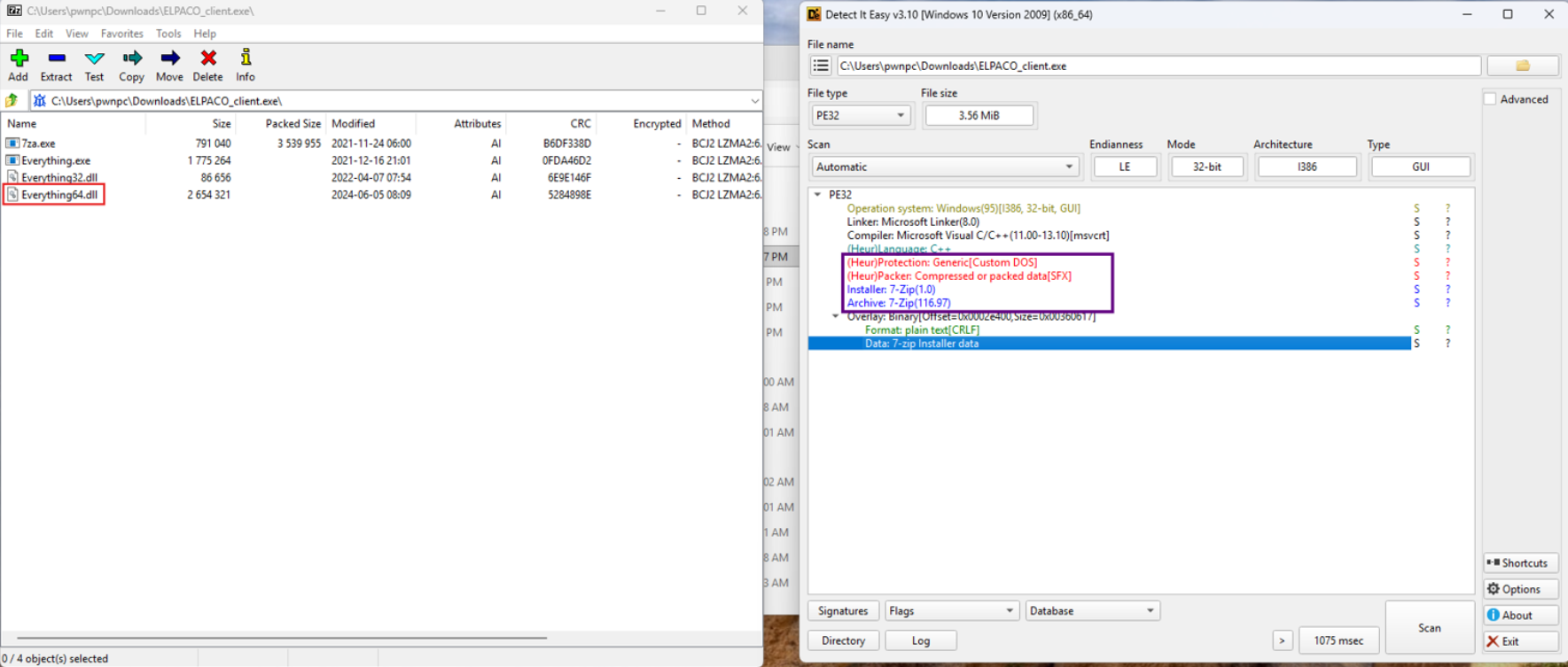The width and height of the screenshot is (1568, 667).
Task: Open the Tools menu in 7-Zip
Action: click(168, 34)
